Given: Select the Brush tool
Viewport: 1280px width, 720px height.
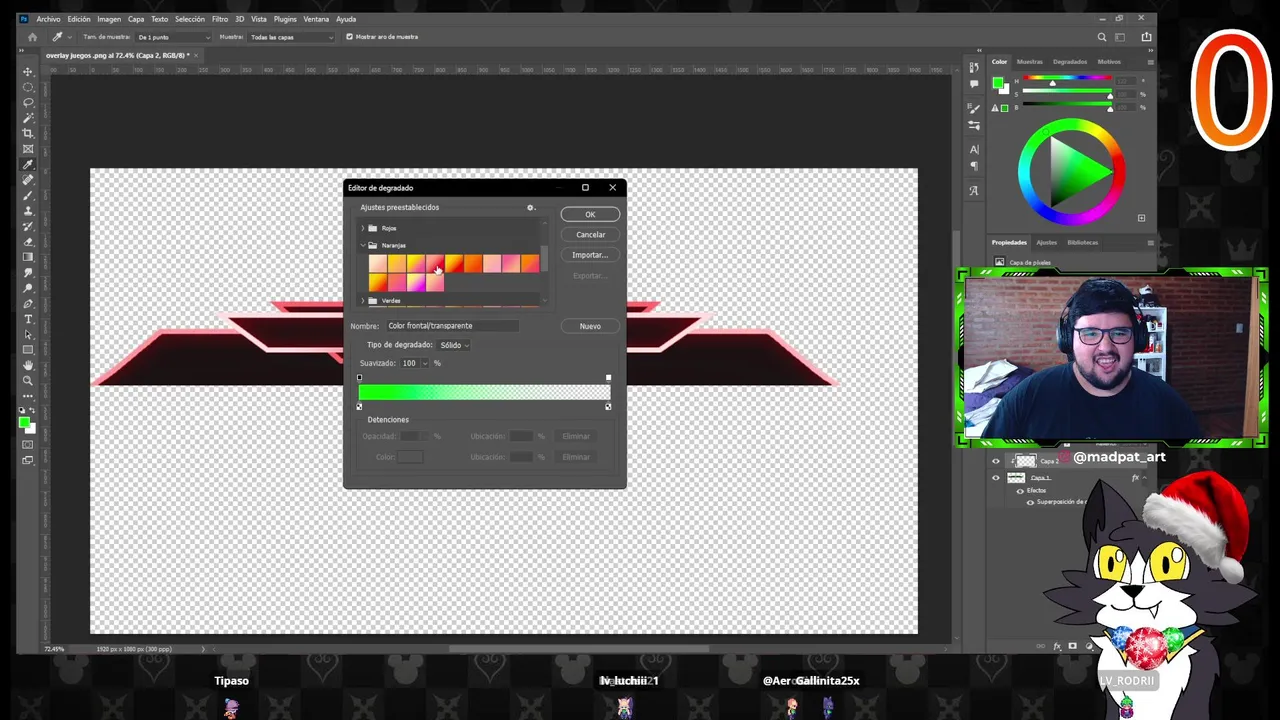Looking at the screenshot, I should click(28, 195).
